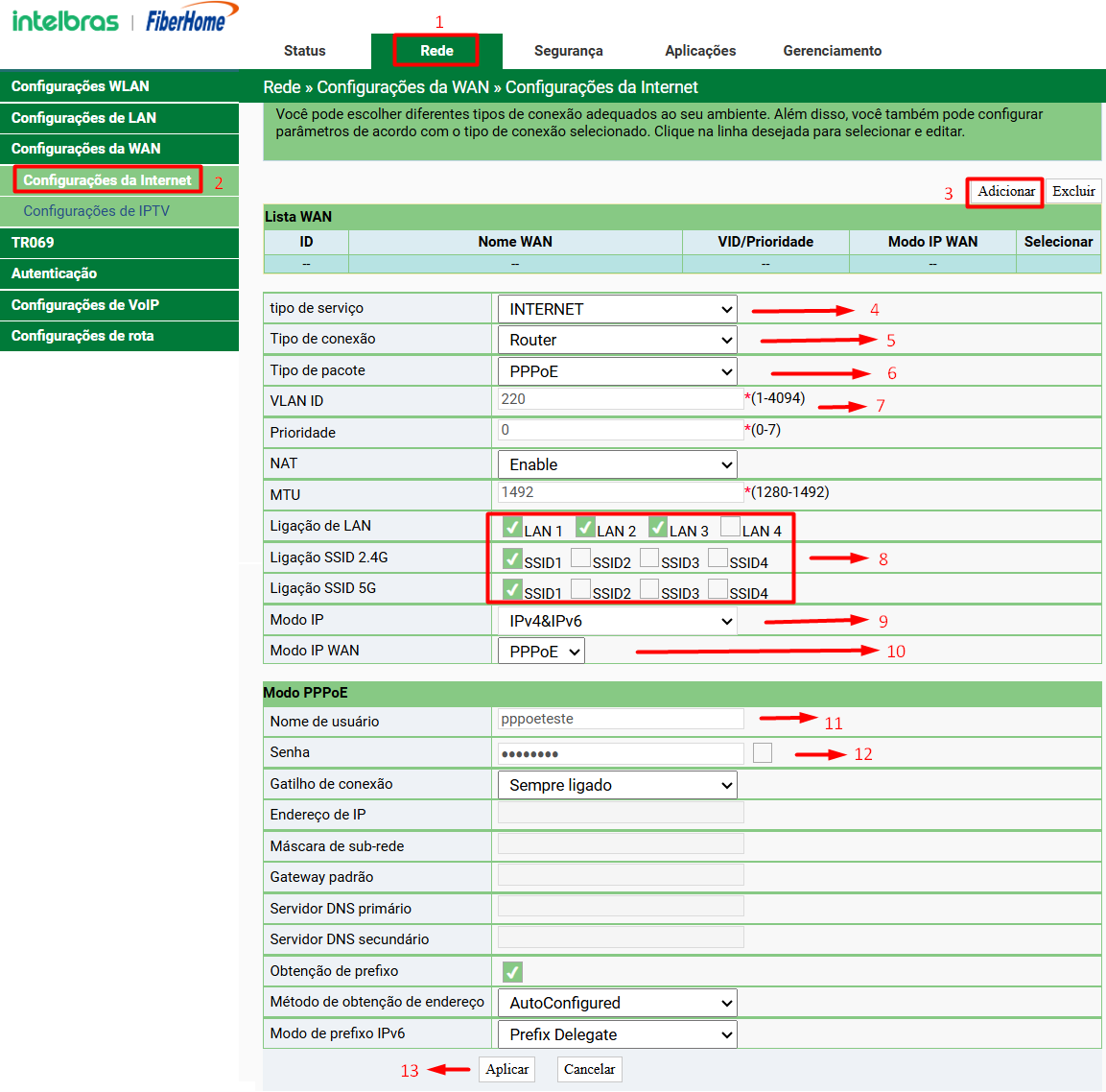1106x1092 pixels.
Task: Switch to the Rede tab
Action: click(x=436, y=51)
